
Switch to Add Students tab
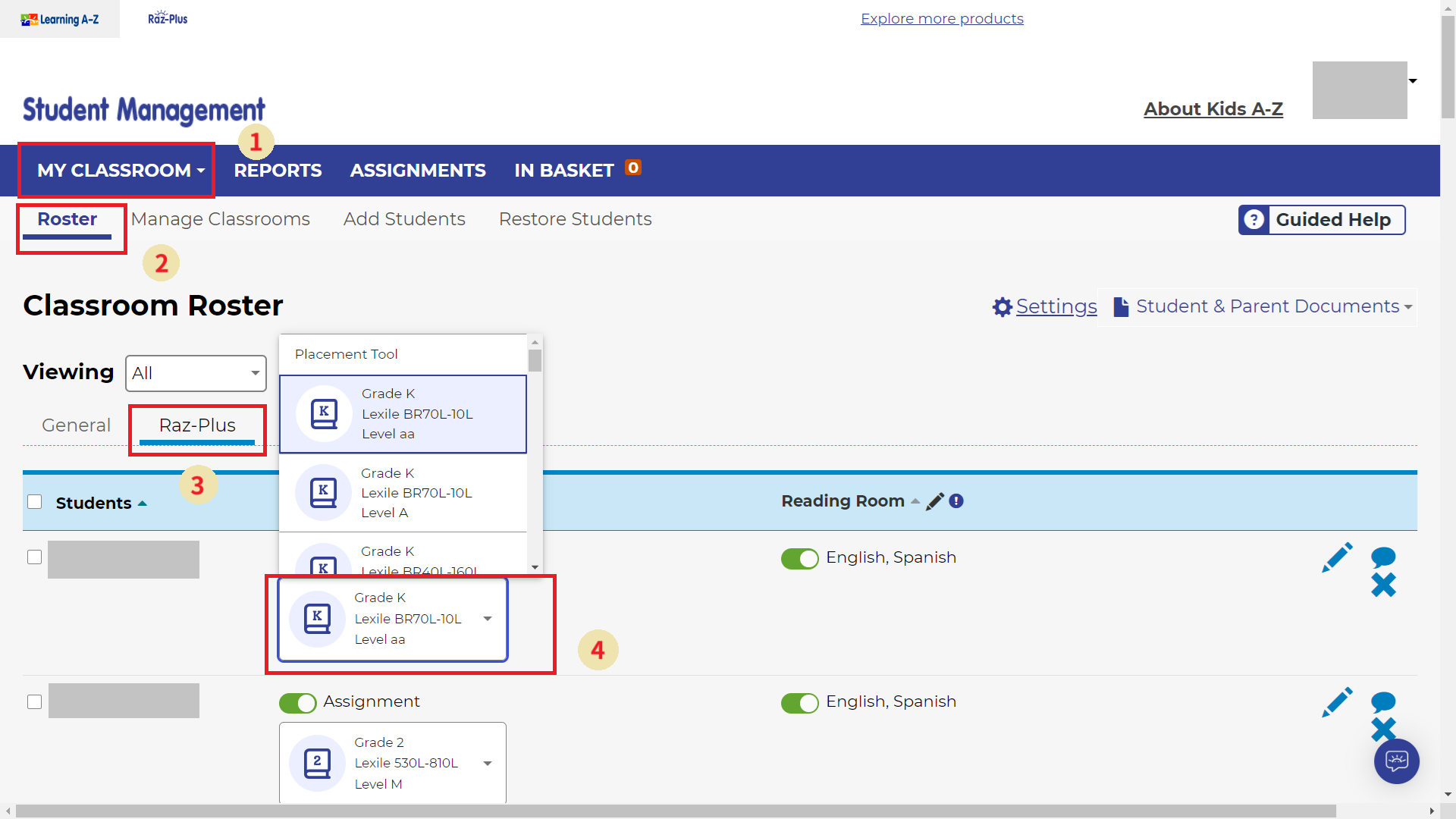tap(404, 219)
